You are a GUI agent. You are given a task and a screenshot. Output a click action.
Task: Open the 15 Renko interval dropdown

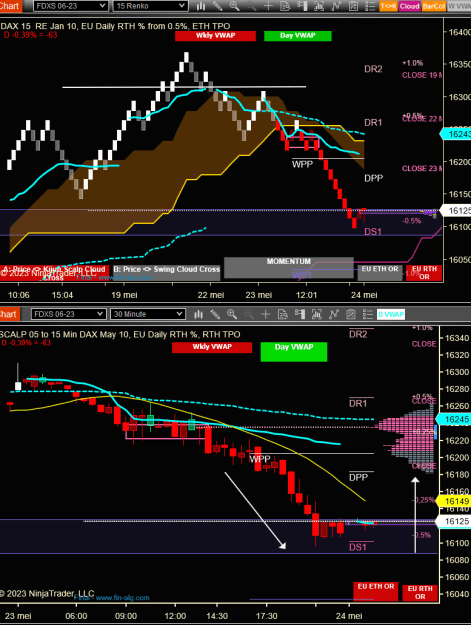pyautogui.click(x=151, y=6)
